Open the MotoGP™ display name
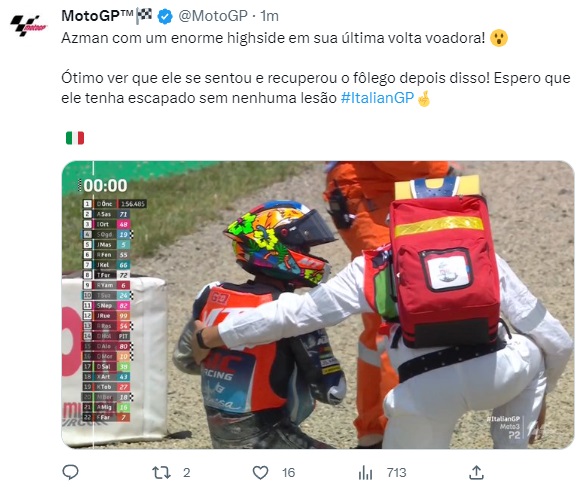The image size is (586, 487). coord(97,16)
